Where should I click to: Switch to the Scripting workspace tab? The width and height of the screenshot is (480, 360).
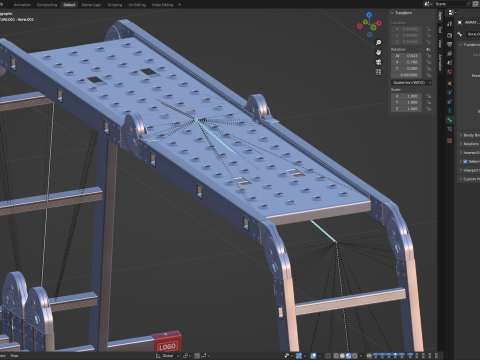[115, 5]
